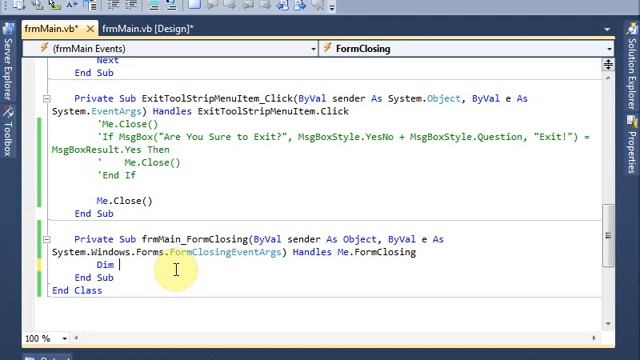The image size is (640, 360).
Task: Expand the (frmMain Events) class dropdown
Action: click(x=313, y=49)
